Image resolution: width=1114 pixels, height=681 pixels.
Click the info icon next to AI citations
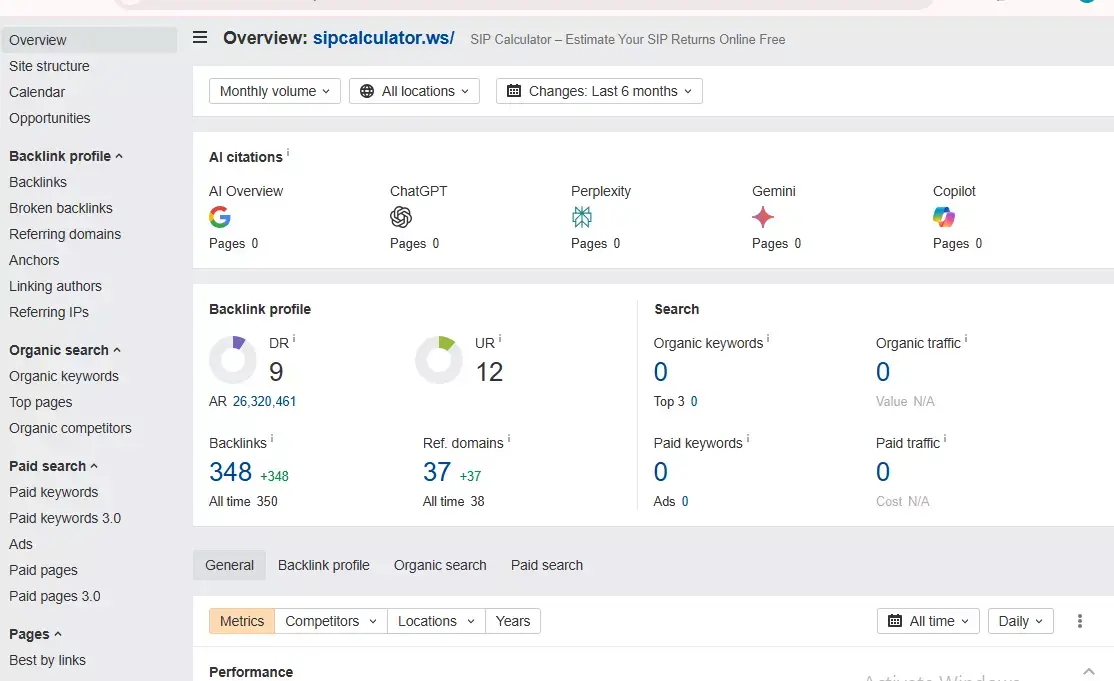[x=288, y=154]
